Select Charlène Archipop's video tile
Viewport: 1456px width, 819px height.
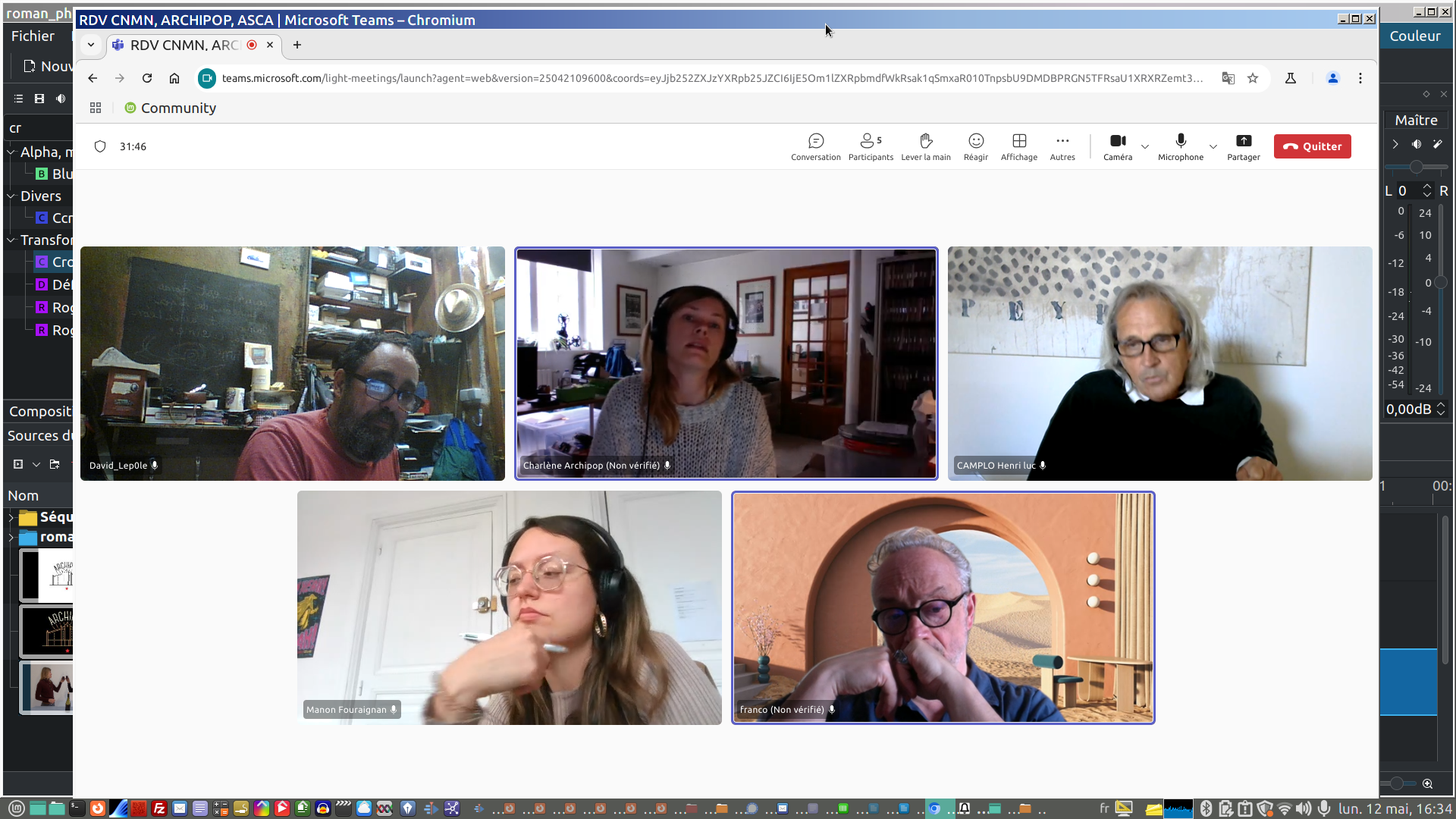click(x=726, y=363)
